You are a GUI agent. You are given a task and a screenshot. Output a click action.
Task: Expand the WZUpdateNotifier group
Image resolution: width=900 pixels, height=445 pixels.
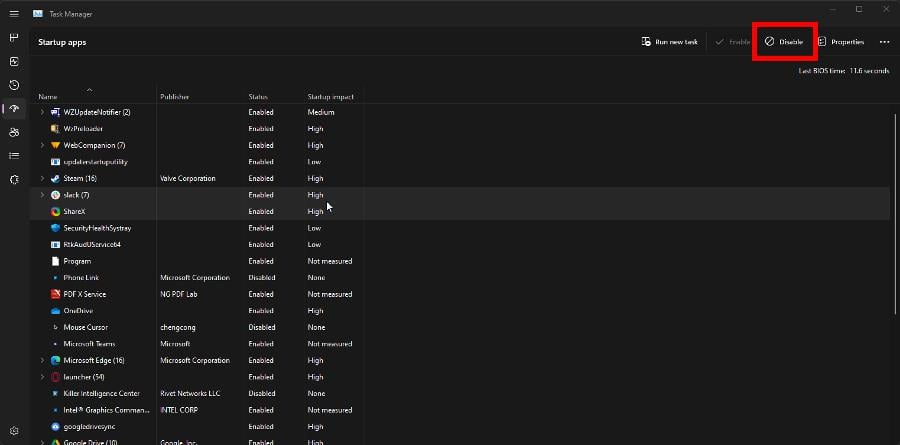(42, 112)
